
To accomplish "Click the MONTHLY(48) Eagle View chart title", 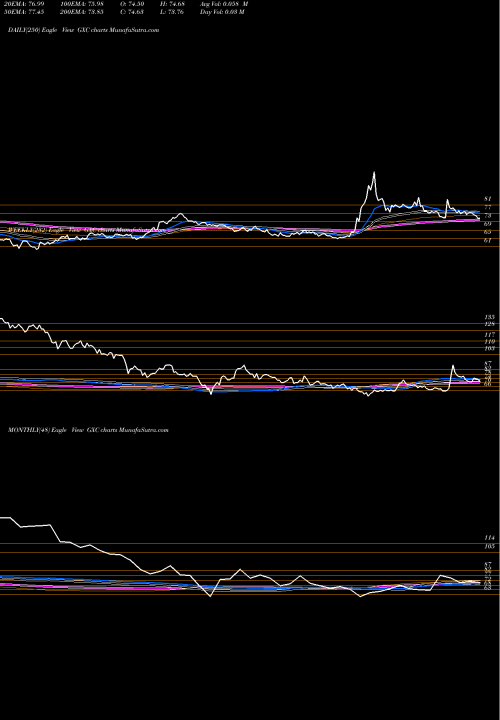I will coord(88,430).
